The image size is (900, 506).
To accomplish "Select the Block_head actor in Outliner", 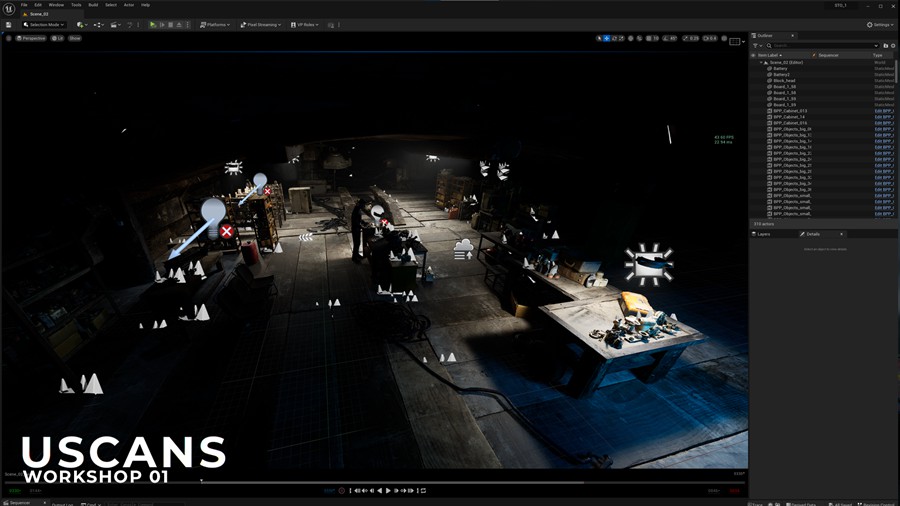I will [x=784, y=81].
